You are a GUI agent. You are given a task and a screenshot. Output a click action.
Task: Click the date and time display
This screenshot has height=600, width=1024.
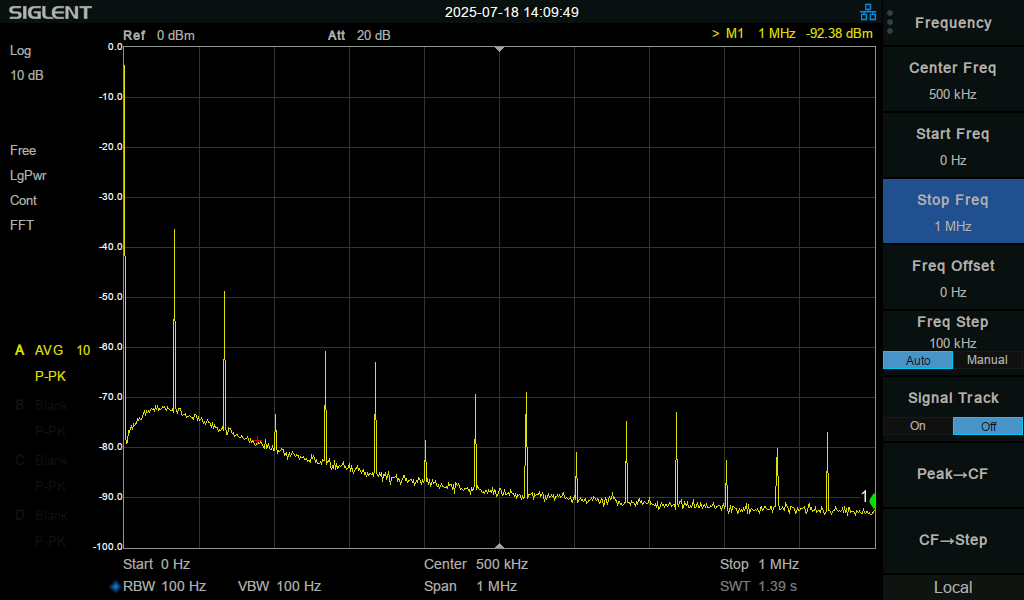tap(511, 12)
